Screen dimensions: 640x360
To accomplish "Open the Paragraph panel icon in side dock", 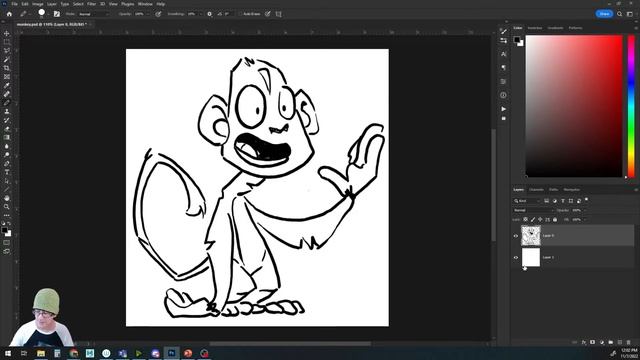I will point(503,68).
